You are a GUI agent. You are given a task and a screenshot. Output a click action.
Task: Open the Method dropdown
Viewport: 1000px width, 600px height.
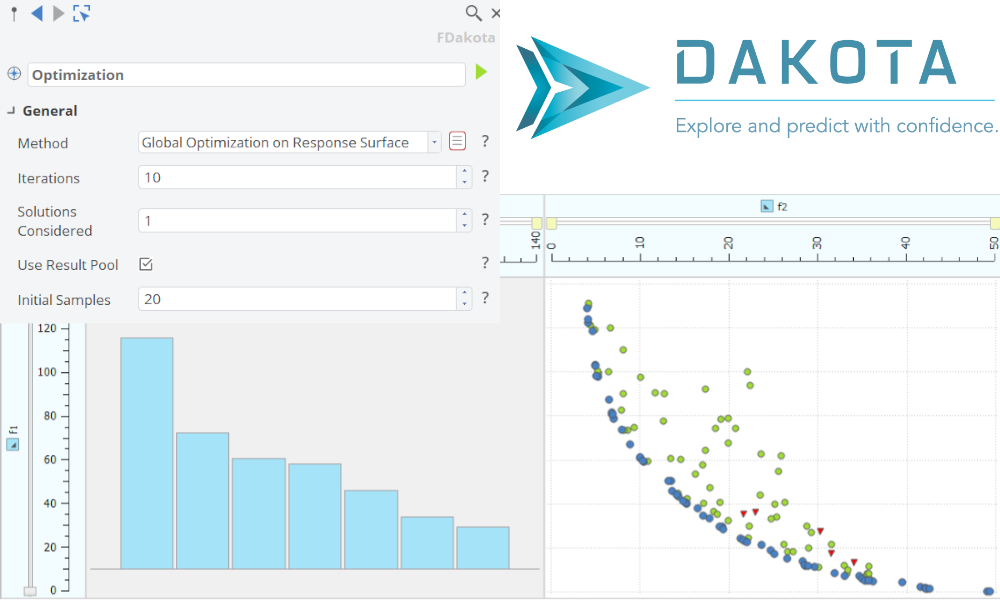[434, 142]
